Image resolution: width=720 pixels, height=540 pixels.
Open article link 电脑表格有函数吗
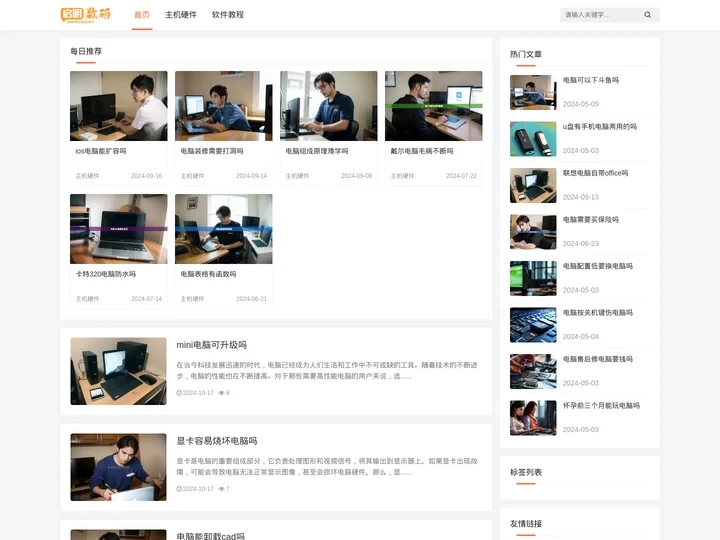(208, 274)
